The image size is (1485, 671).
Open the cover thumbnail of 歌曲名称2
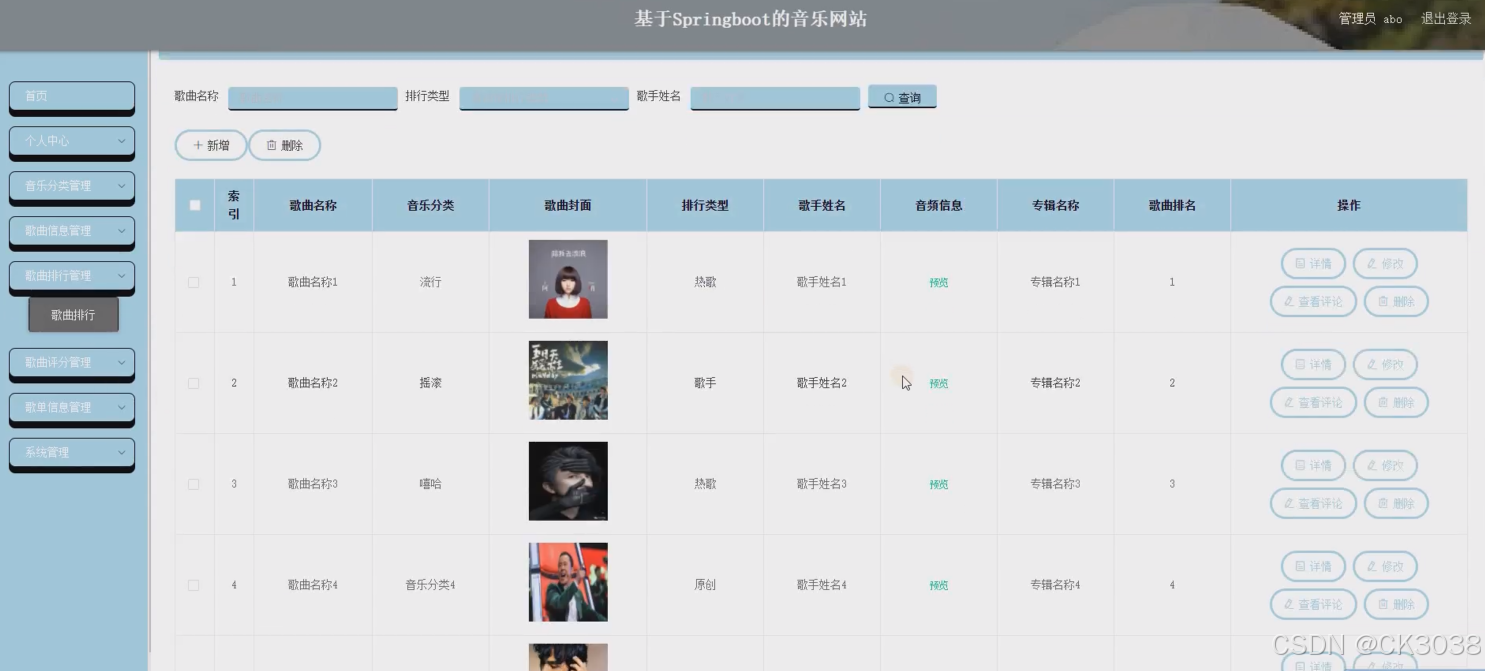point(568,380)
